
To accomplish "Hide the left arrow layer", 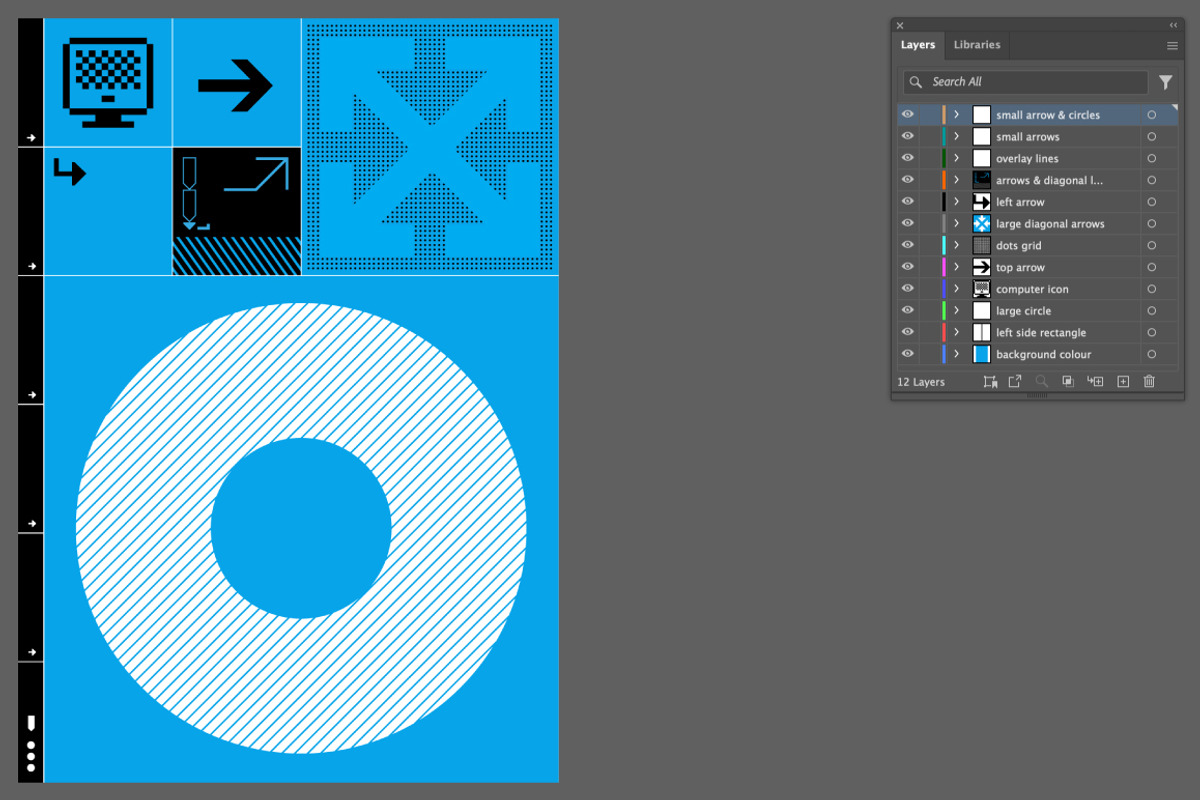I will point(908,202).
